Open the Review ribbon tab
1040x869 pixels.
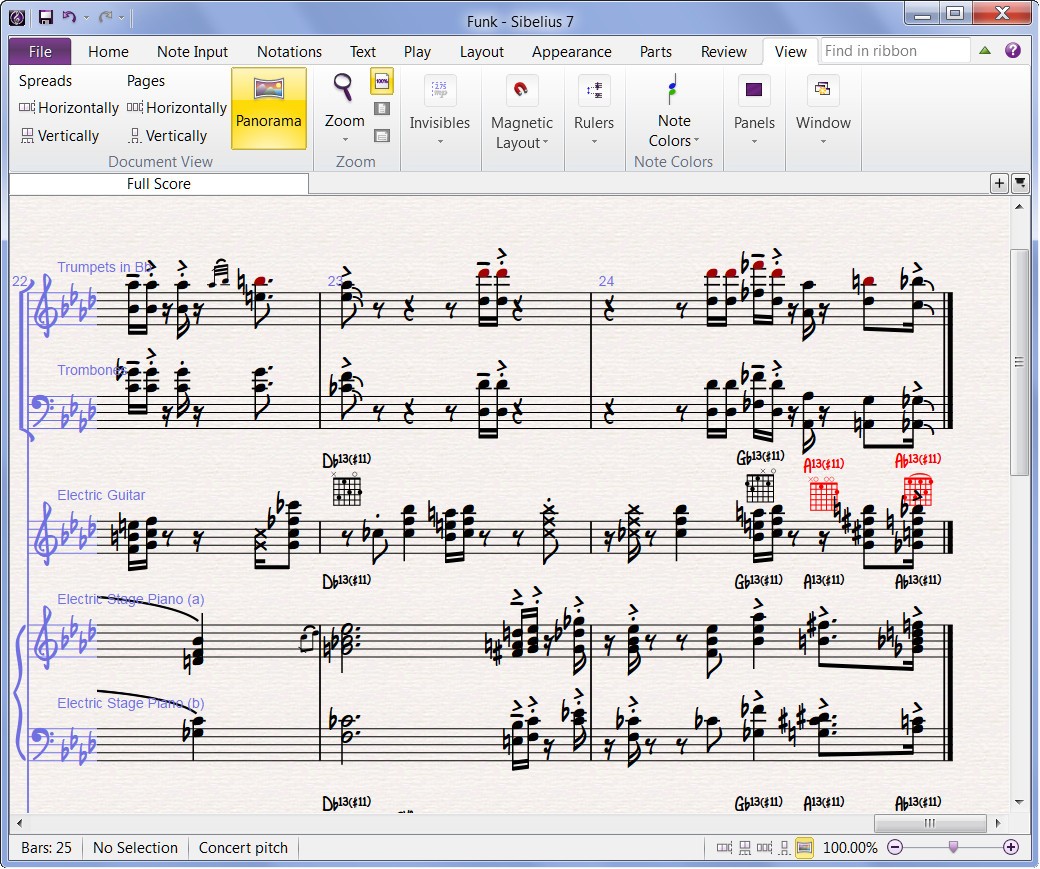[x=724, y=52]
